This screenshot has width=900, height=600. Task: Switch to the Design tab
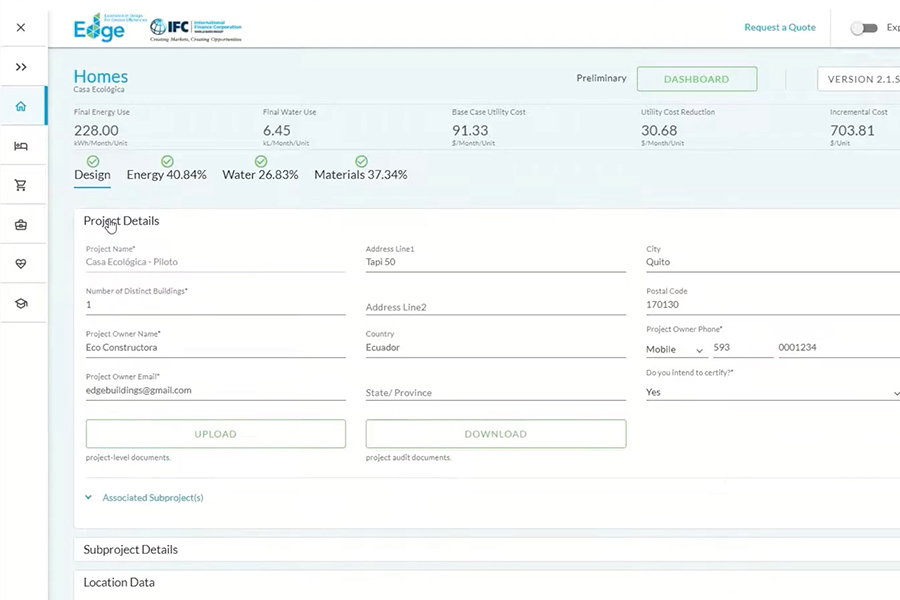pos(92,175)
